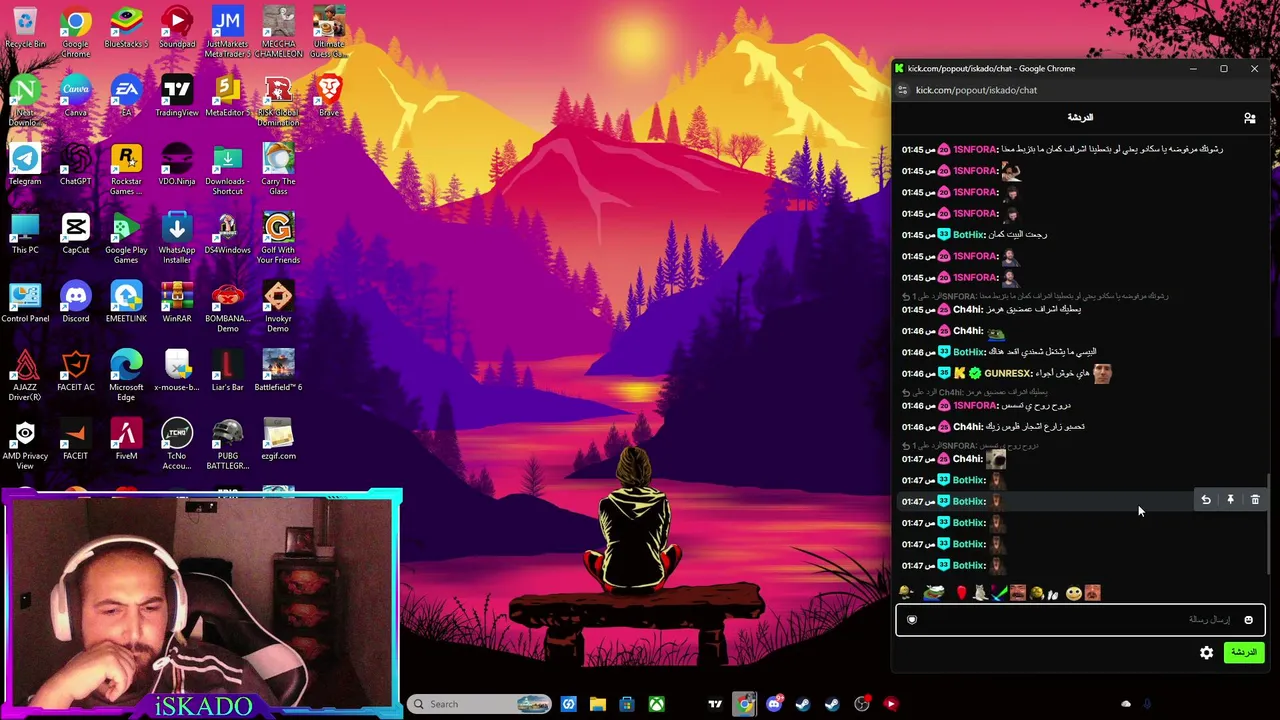Screen dimensions: 1280x720
Task: Click the shield icon in the message box
Action: coord(912,620)
